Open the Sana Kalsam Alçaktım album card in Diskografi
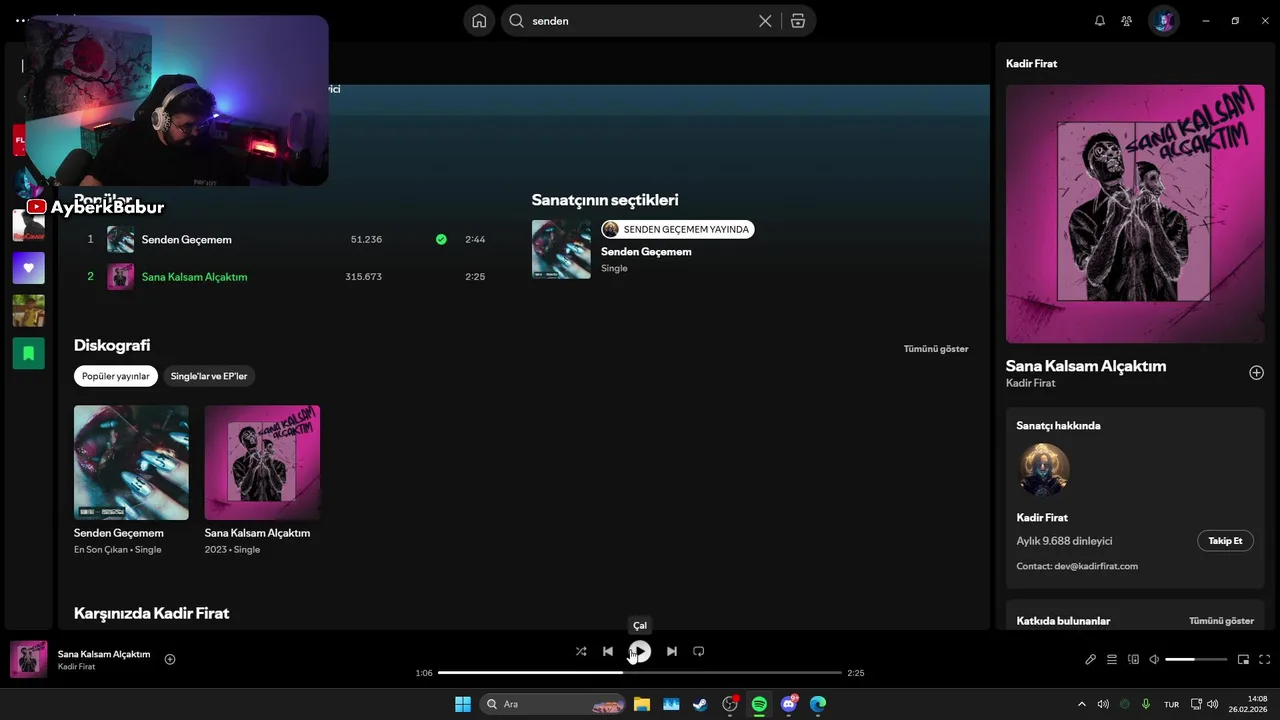The height and width of the screenshot is (720, 1280). [x=262, y=480]
